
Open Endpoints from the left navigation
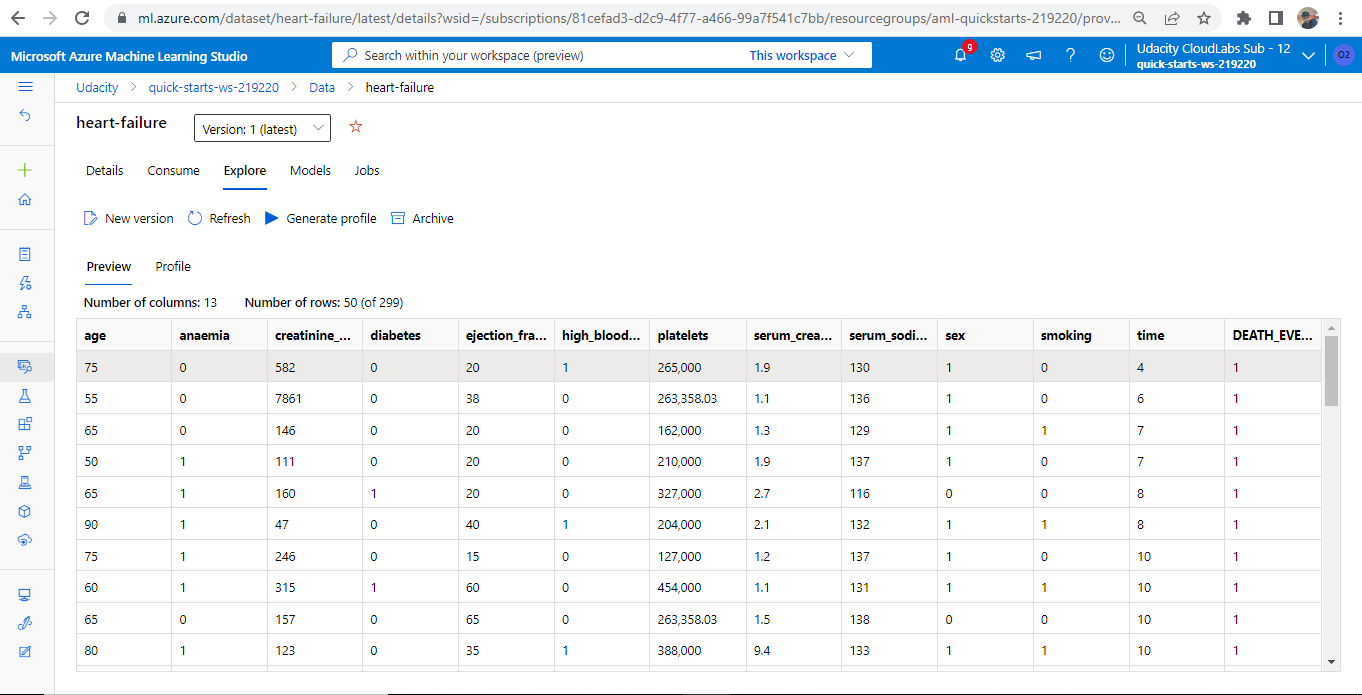point(27,539)
